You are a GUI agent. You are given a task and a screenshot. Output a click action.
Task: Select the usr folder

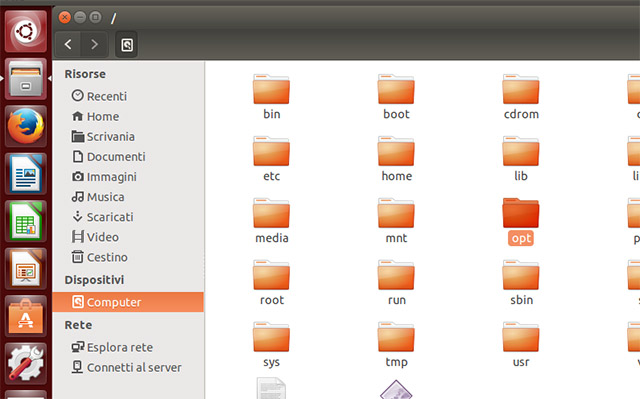[x=521, y=345]
